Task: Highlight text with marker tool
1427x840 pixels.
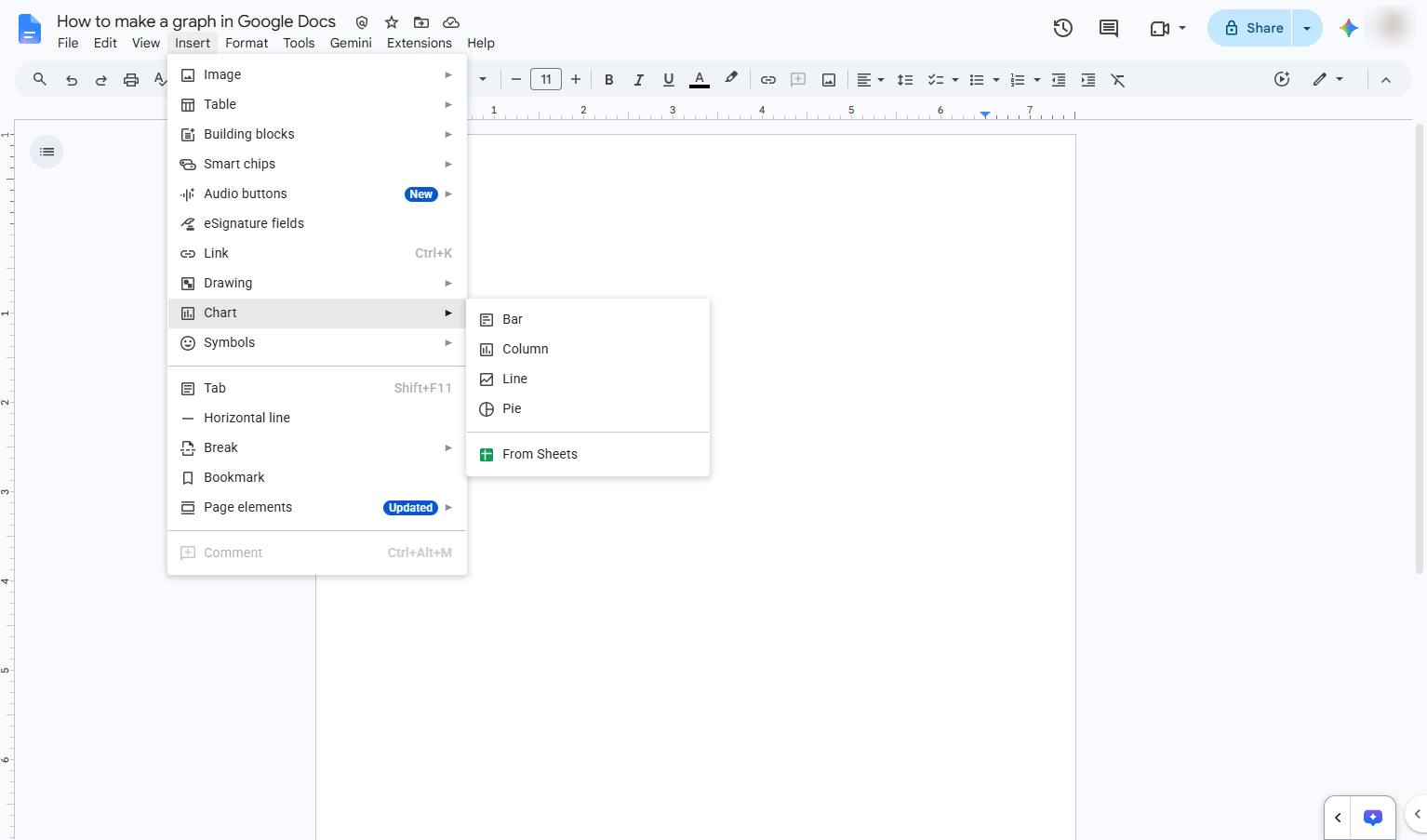Action: pyautogui.click(x=731, y=80)
